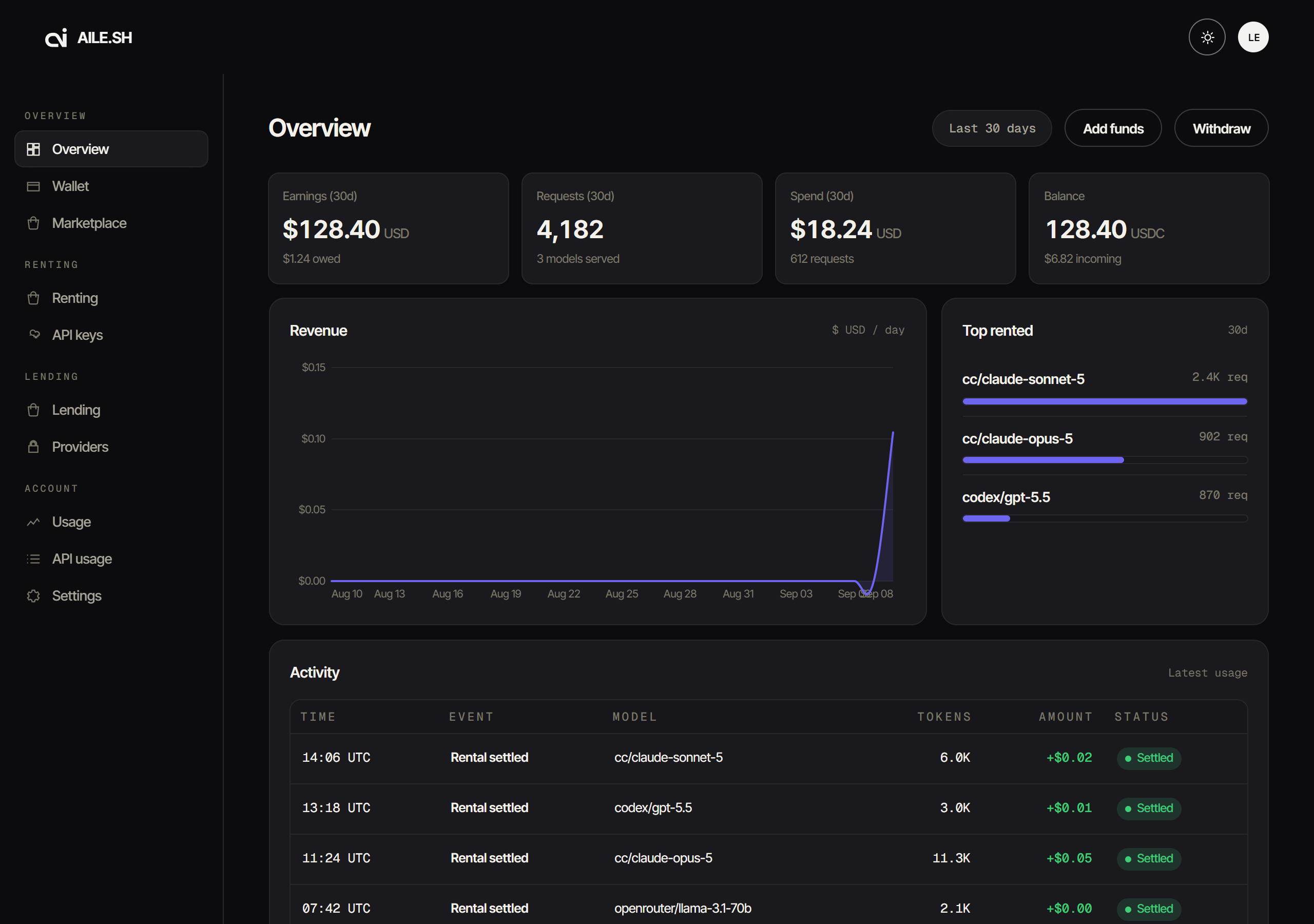
Task: Open the Wallet page
Action: point(111,187)
